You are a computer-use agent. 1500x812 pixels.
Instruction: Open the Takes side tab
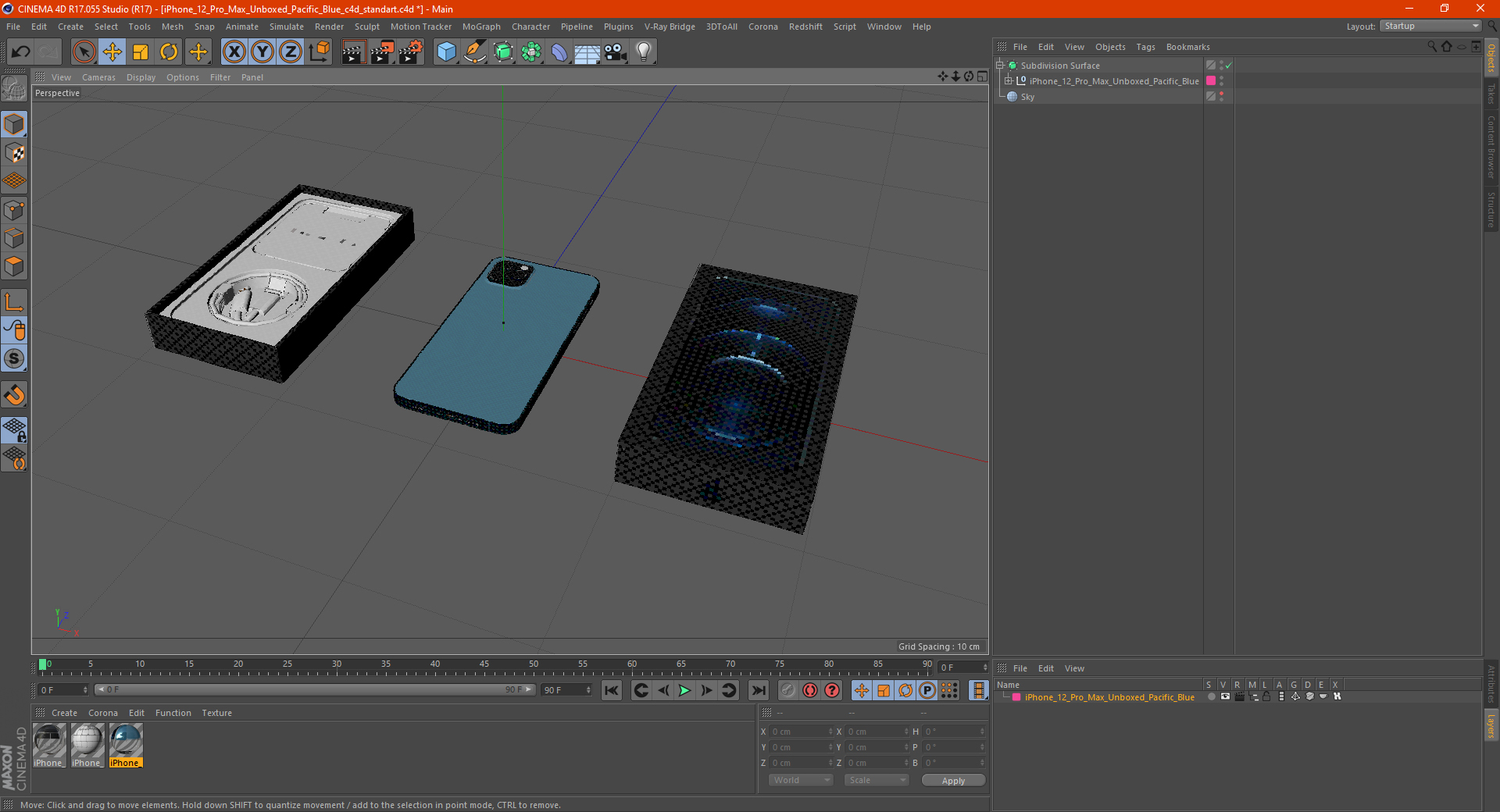pos(1491,94)
